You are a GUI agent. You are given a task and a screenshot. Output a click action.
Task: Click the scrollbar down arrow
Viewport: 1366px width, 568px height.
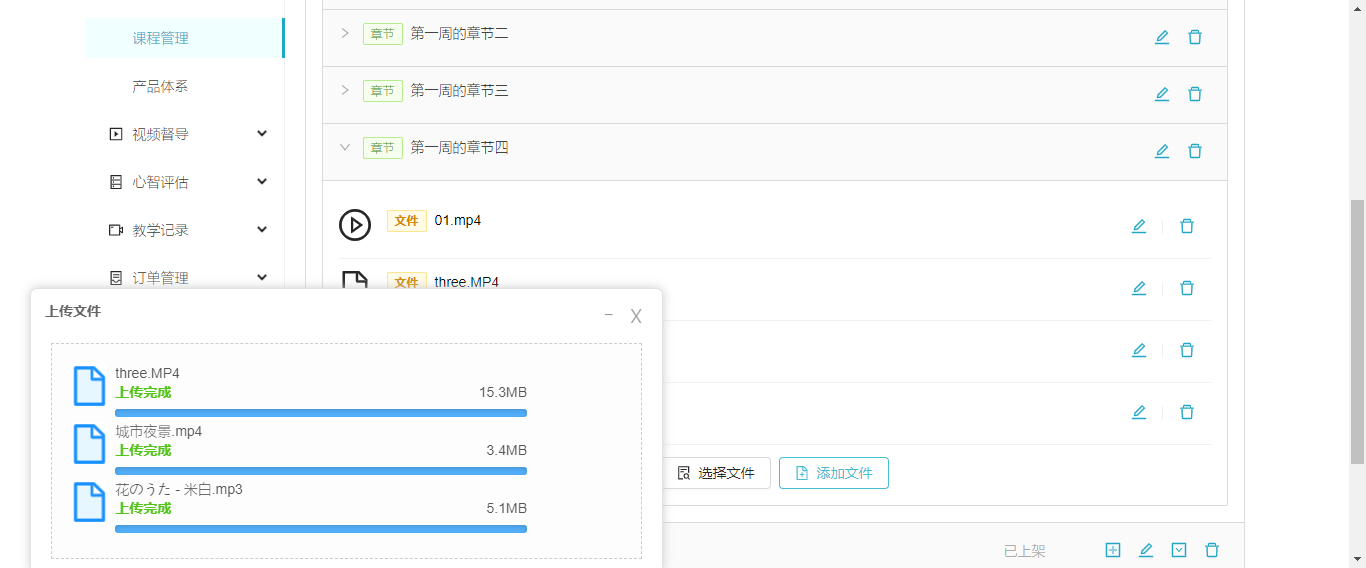(1357, 559)
